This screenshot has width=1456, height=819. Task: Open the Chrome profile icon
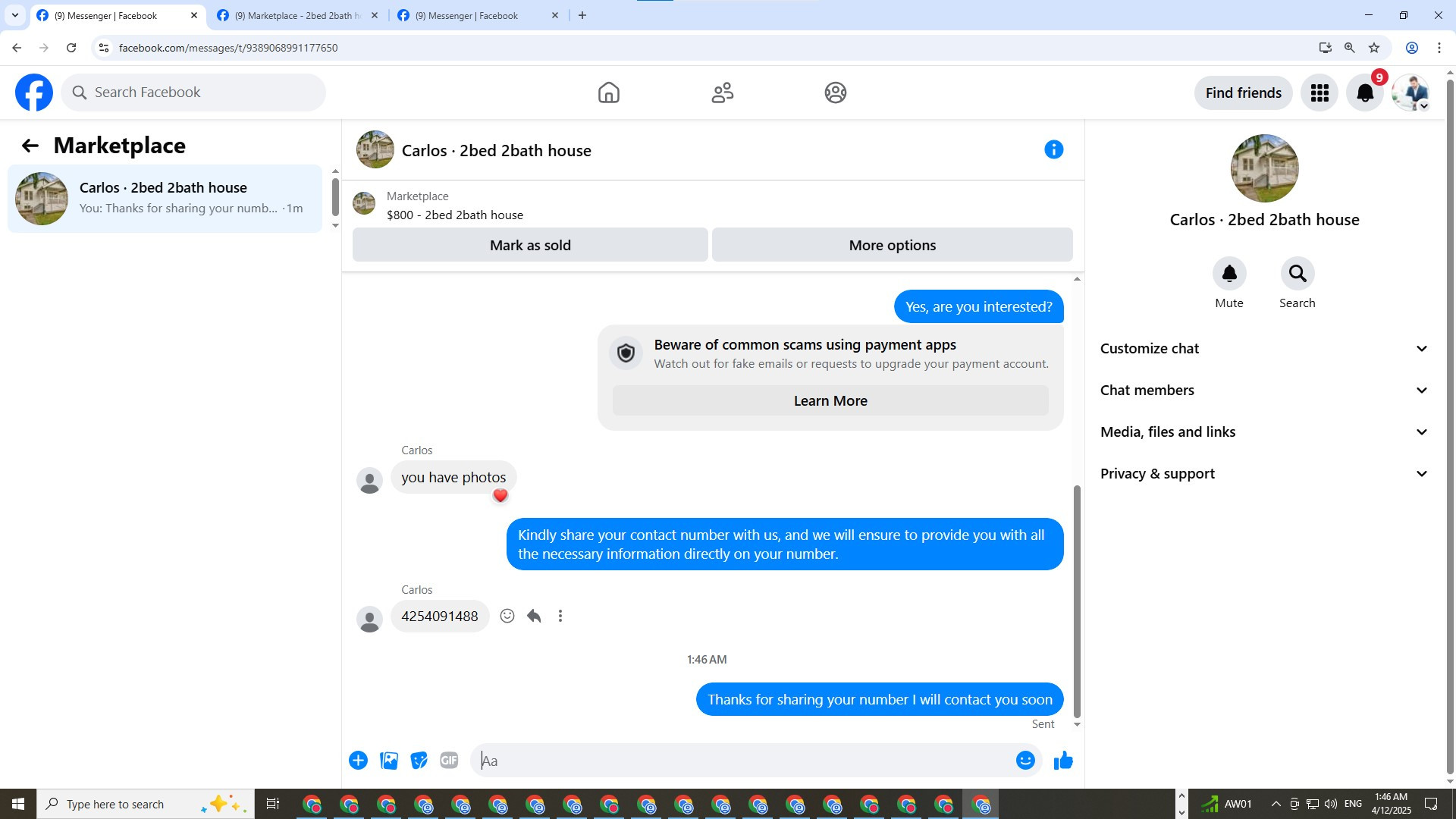[x=1412, y=48]
